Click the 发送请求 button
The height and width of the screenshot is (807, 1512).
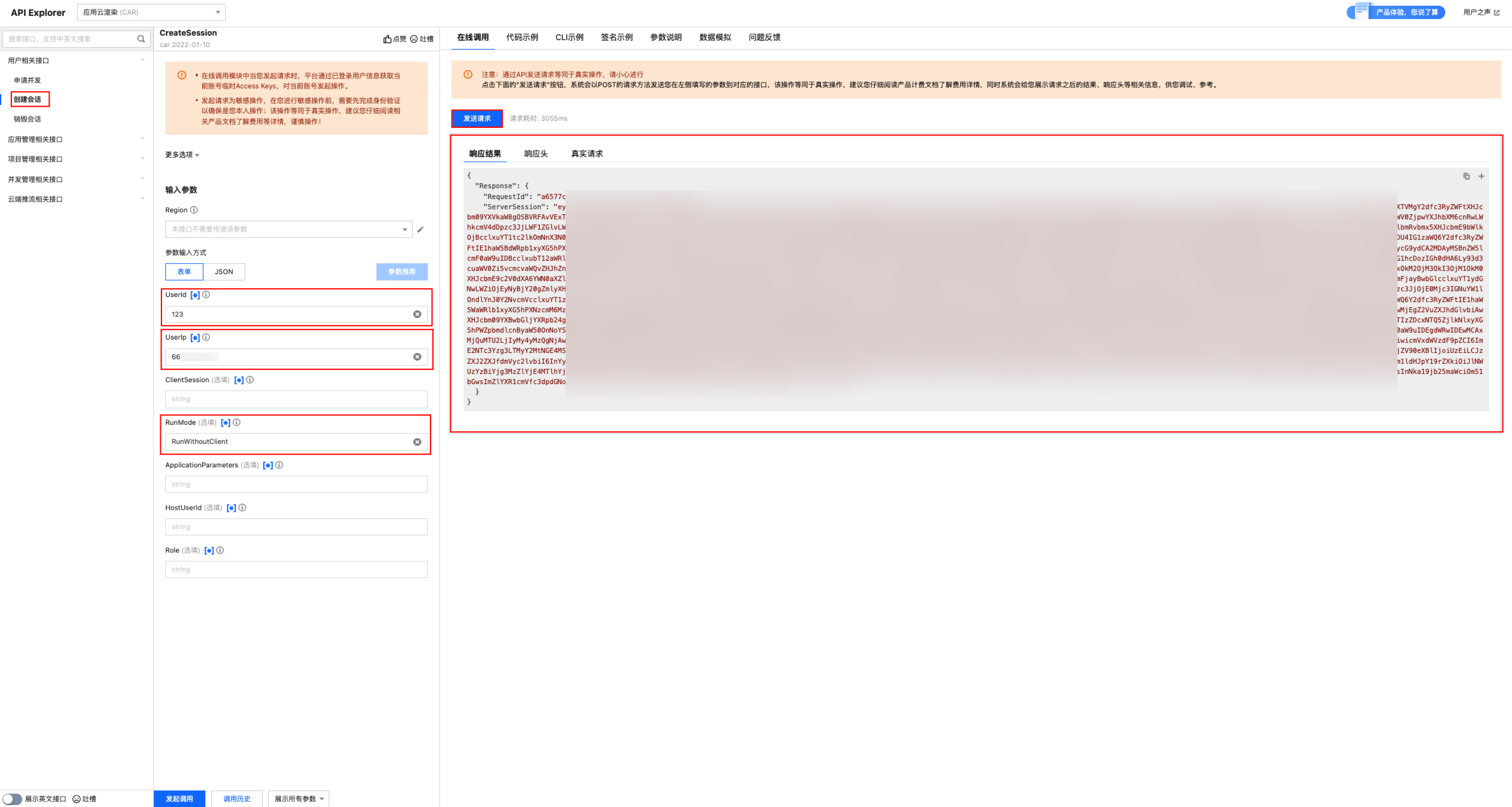coord(477,118)
